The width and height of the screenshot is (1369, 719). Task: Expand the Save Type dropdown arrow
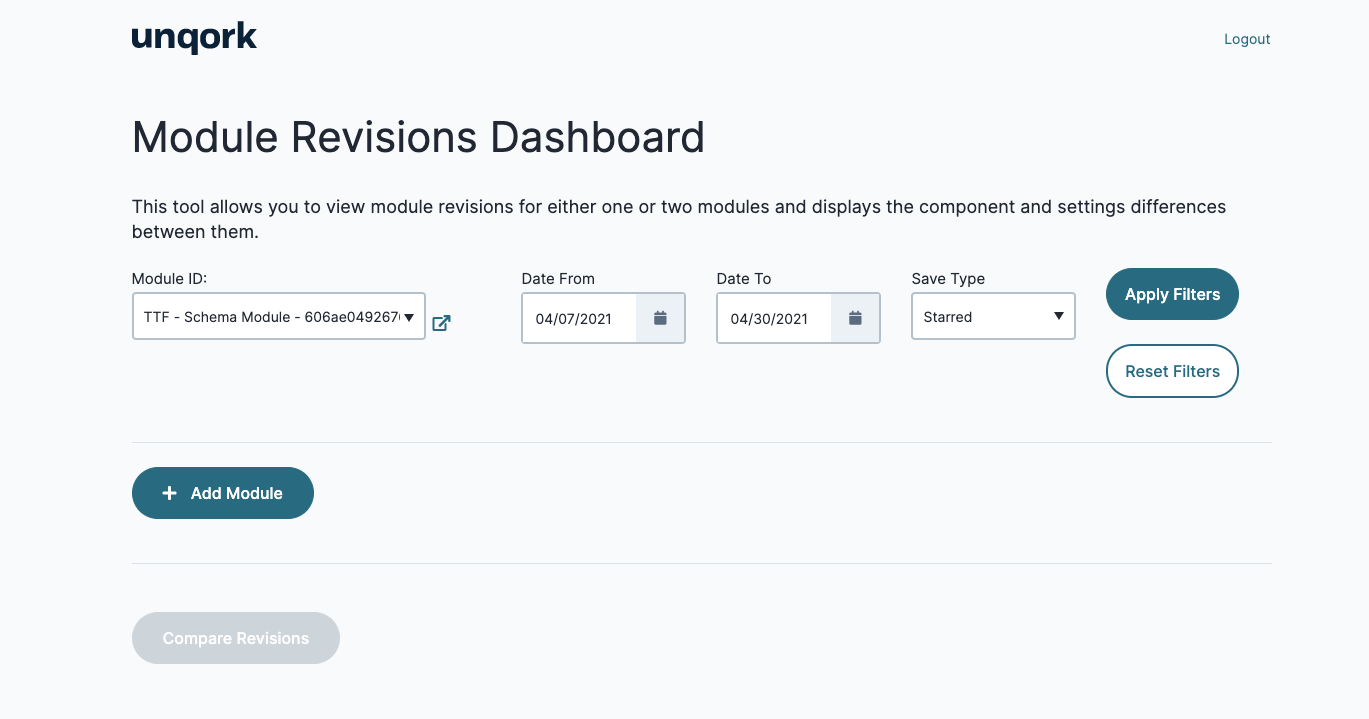point(1059,317)
